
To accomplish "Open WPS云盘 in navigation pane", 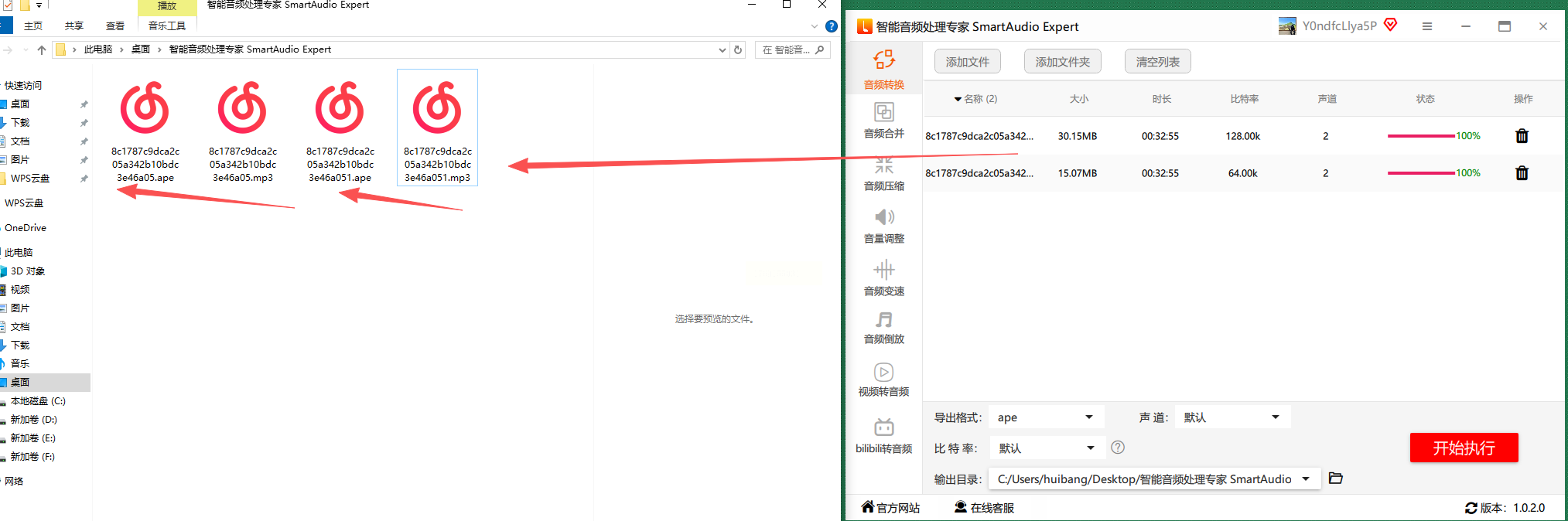I will [24, 203].
